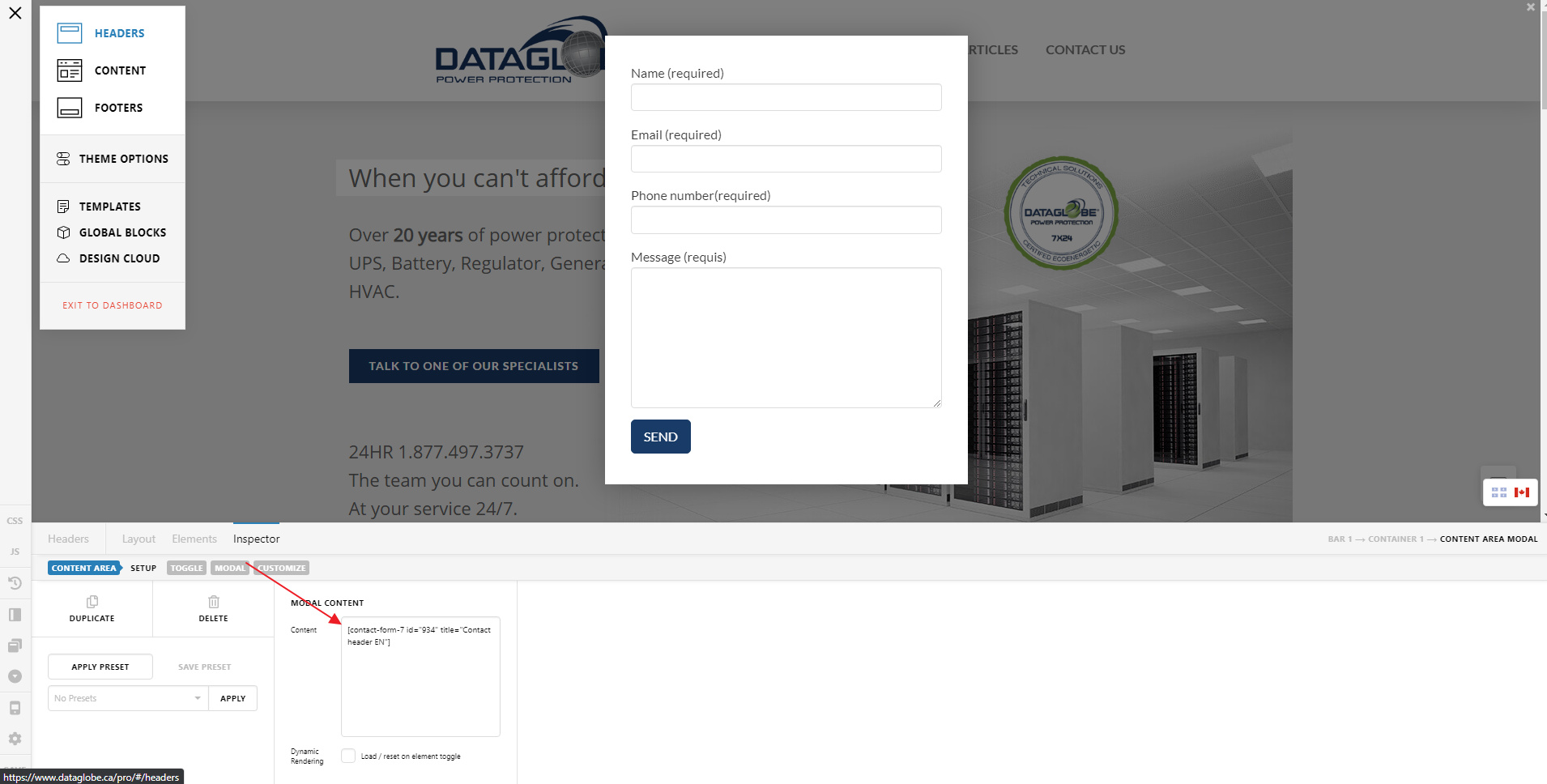This screenshot has height=784, width=1547.
Task: Click the Theme Options sliders icon
Action: pyautogui.click(x=63, y=159)
